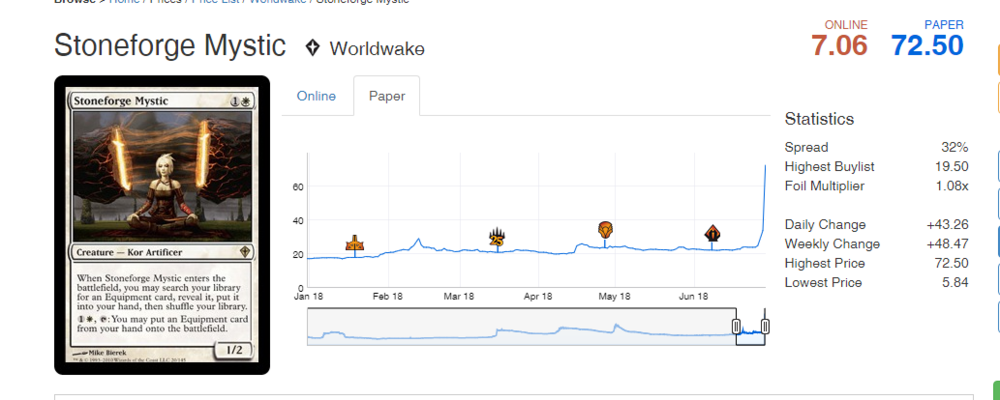This screenshot has height=400, width=1000.
Task: Click the online price 7.06
Action: 839,45
